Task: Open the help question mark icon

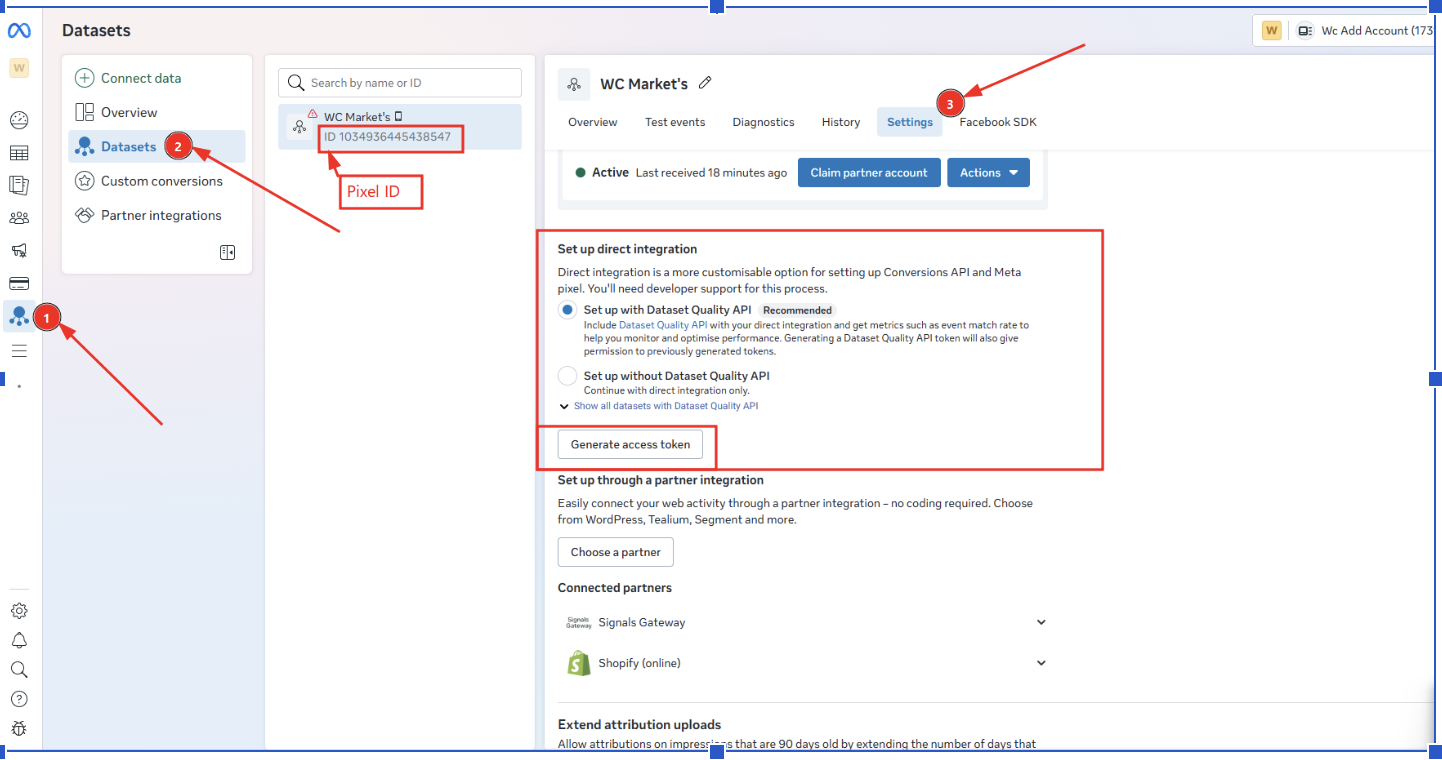Action: (19, 699)
